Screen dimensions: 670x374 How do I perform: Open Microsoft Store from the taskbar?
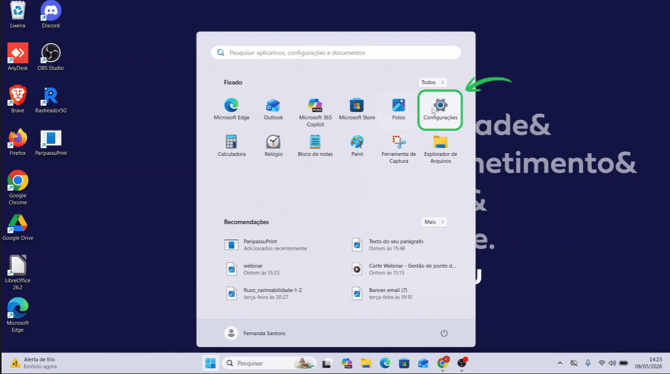(404, 363)
